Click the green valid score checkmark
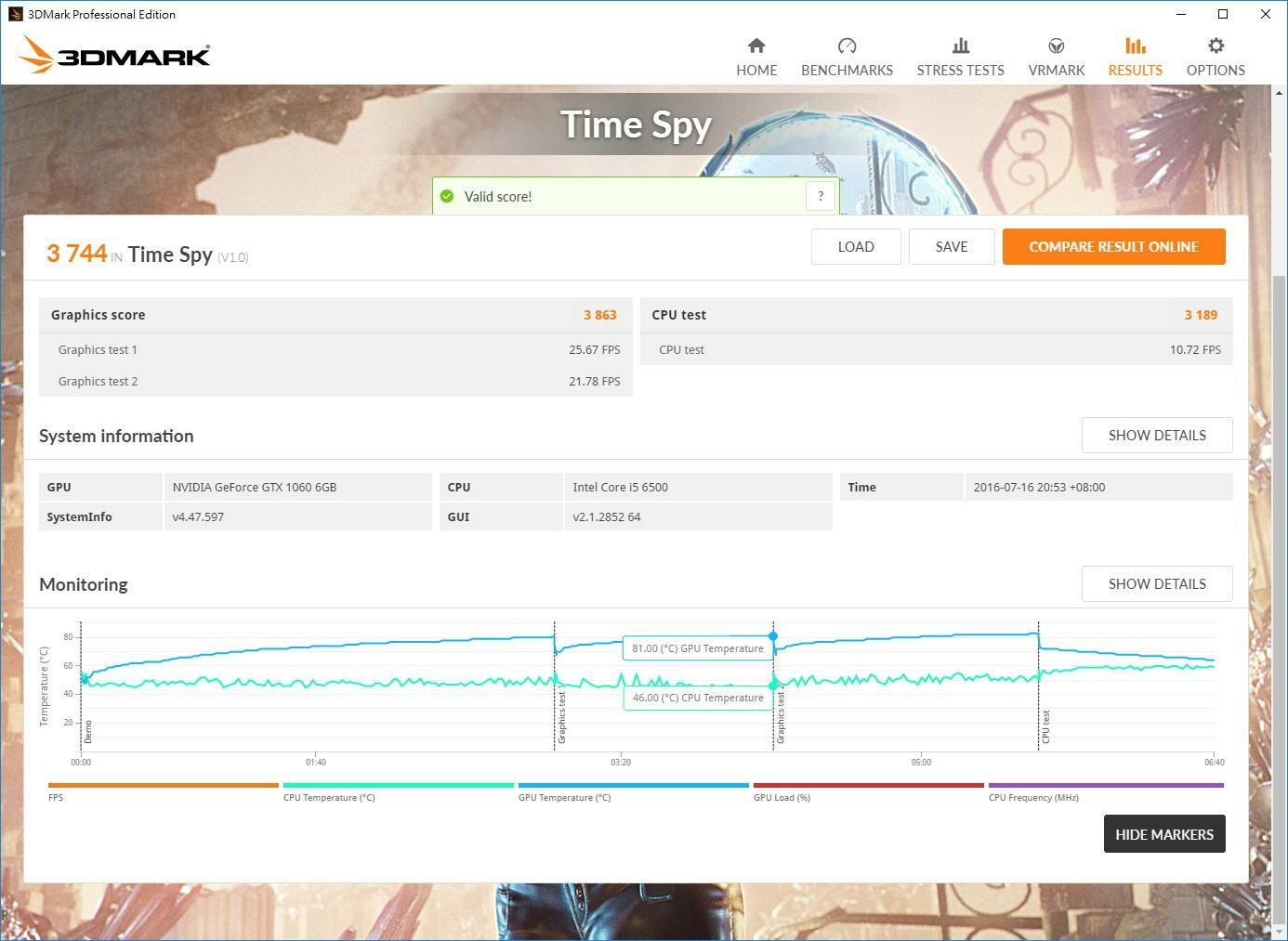1288x941 pixels. 447,196
